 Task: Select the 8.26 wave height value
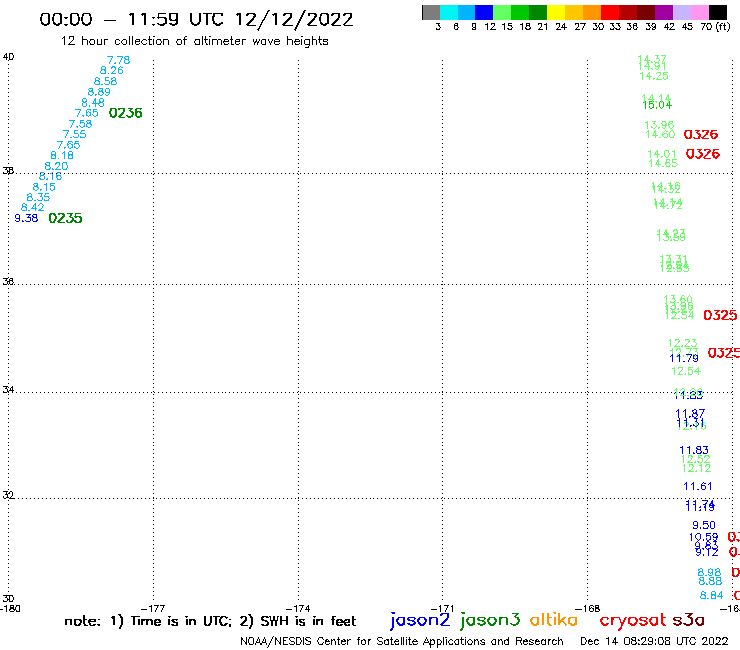click(x=112, y=70)
